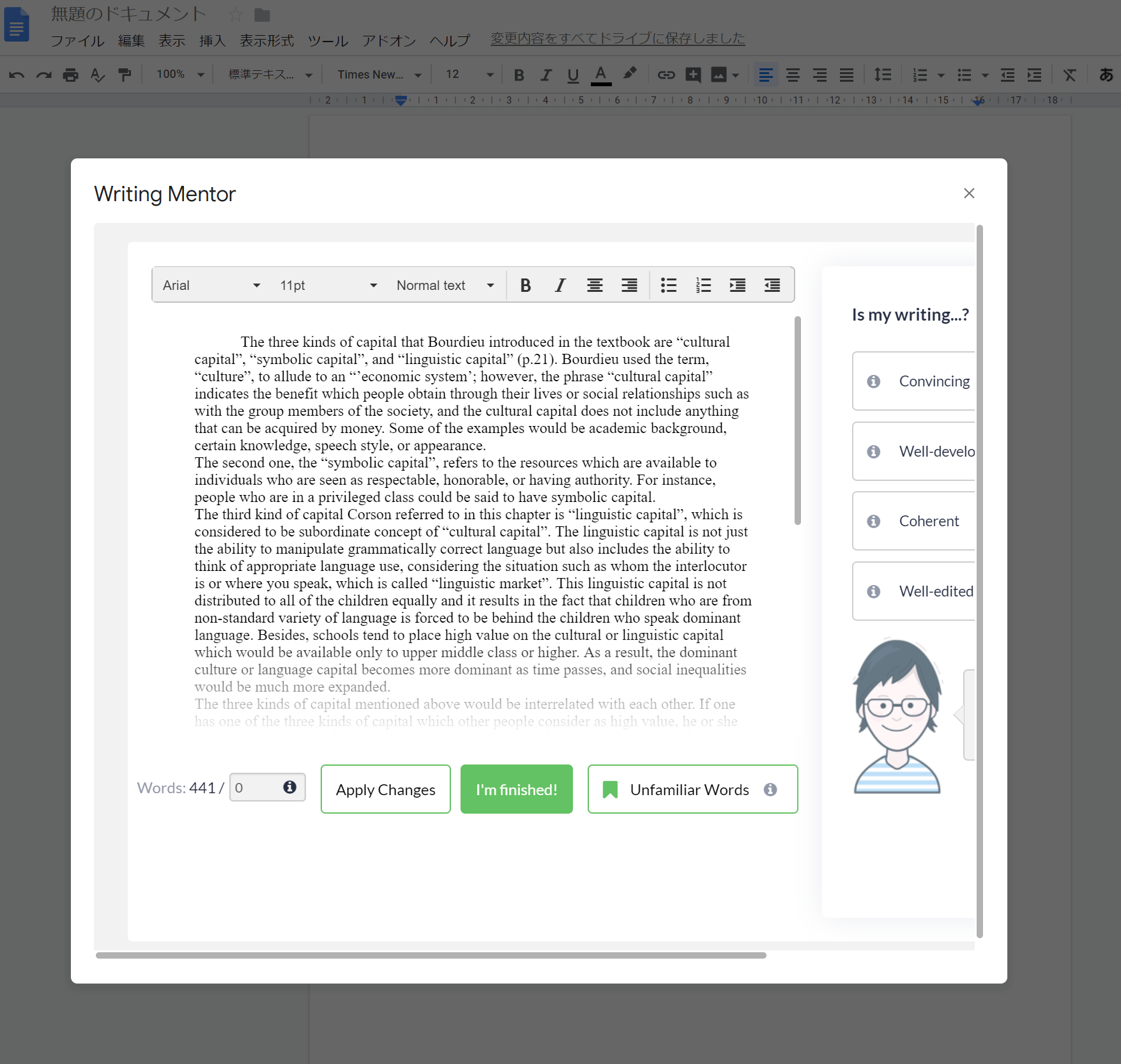The width and height of the screenshot is (1121, 1064).
Task: Click the Bold icon in Writing Mentor toolbar
Action: click(x=525, y=285)
